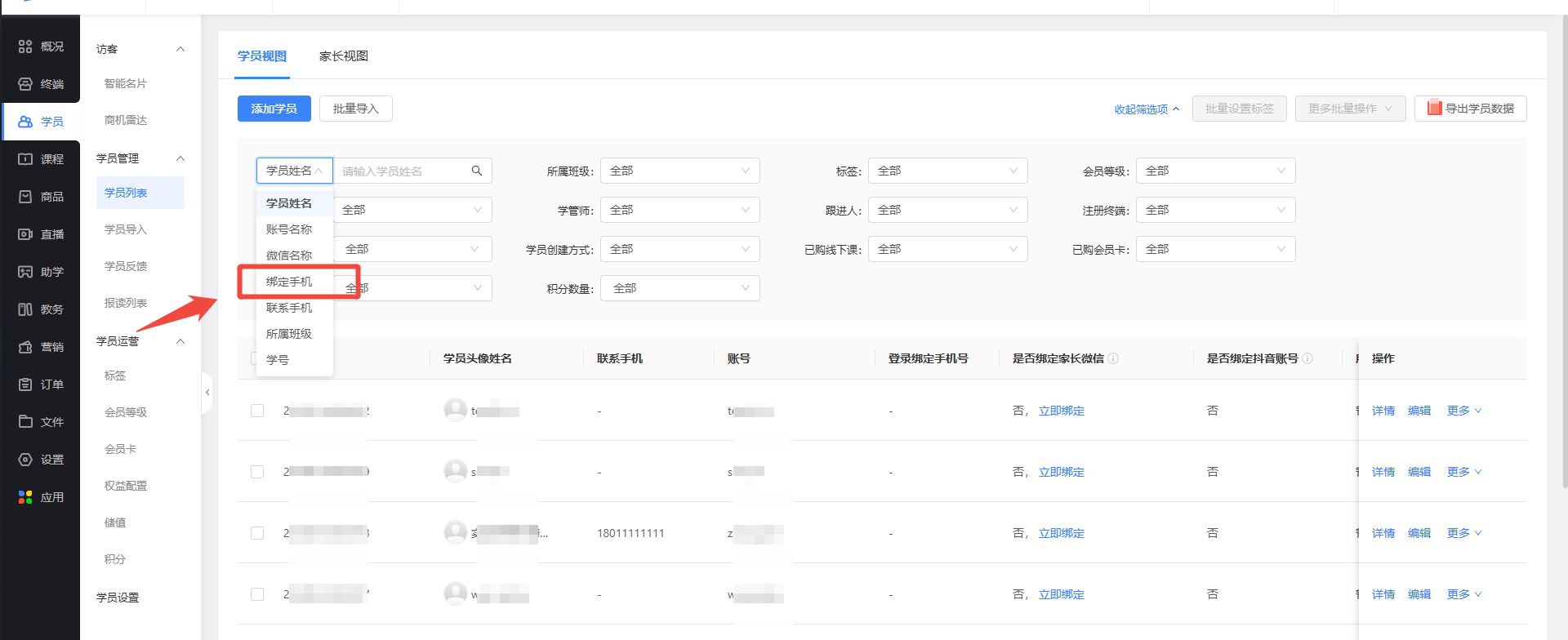This screenshot has height=640, width=1568.
Task: Click 立即绑定 link in the first row
Action: click(1061, 411)
